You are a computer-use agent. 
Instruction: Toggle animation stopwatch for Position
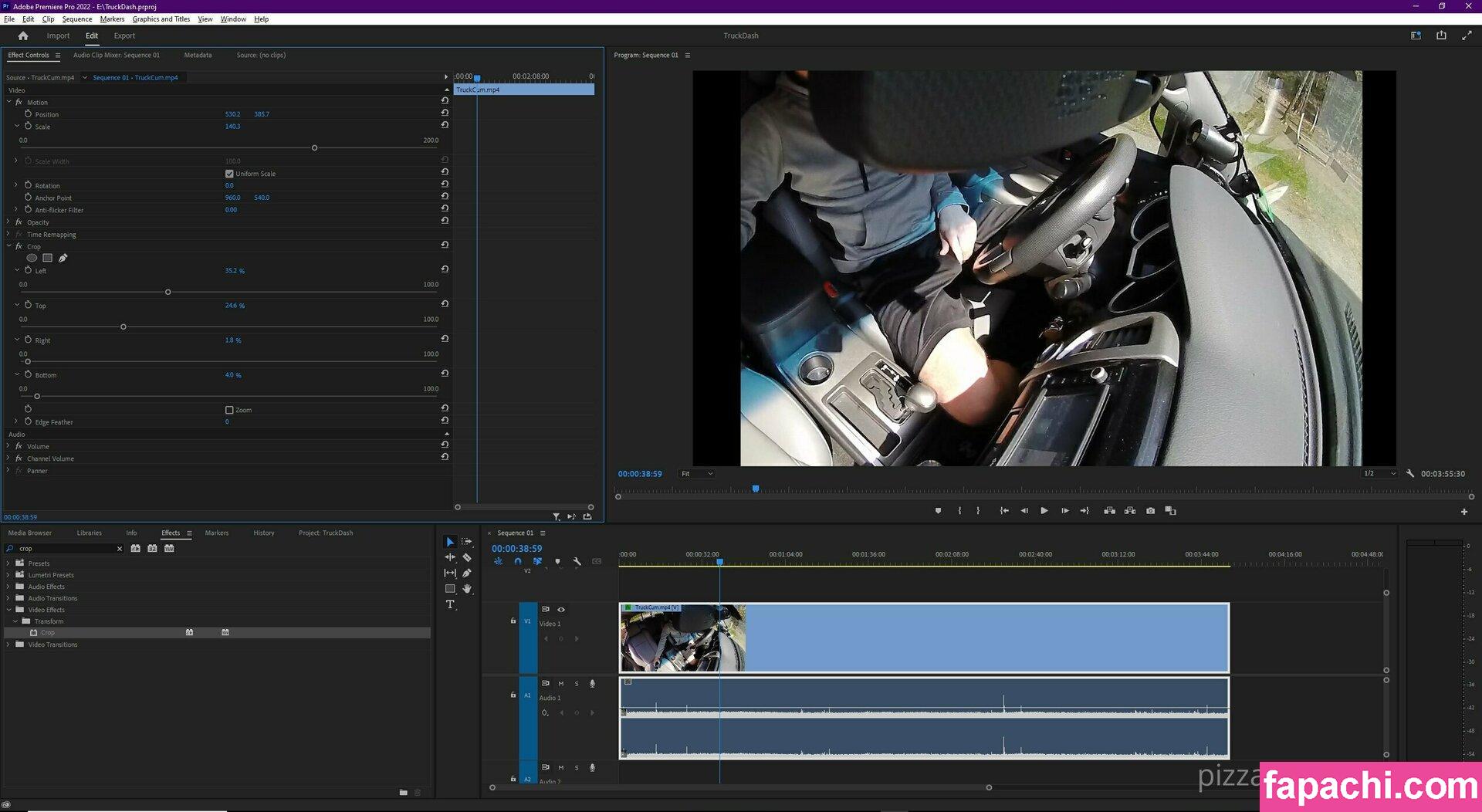(28, 113)
